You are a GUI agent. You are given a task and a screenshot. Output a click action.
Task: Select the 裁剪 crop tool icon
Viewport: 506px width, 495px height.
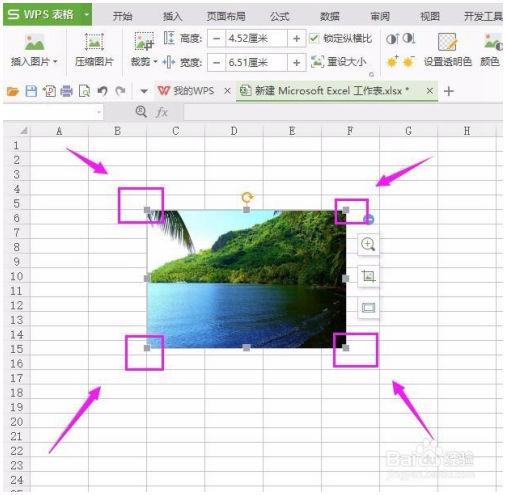tap(144, 42)
